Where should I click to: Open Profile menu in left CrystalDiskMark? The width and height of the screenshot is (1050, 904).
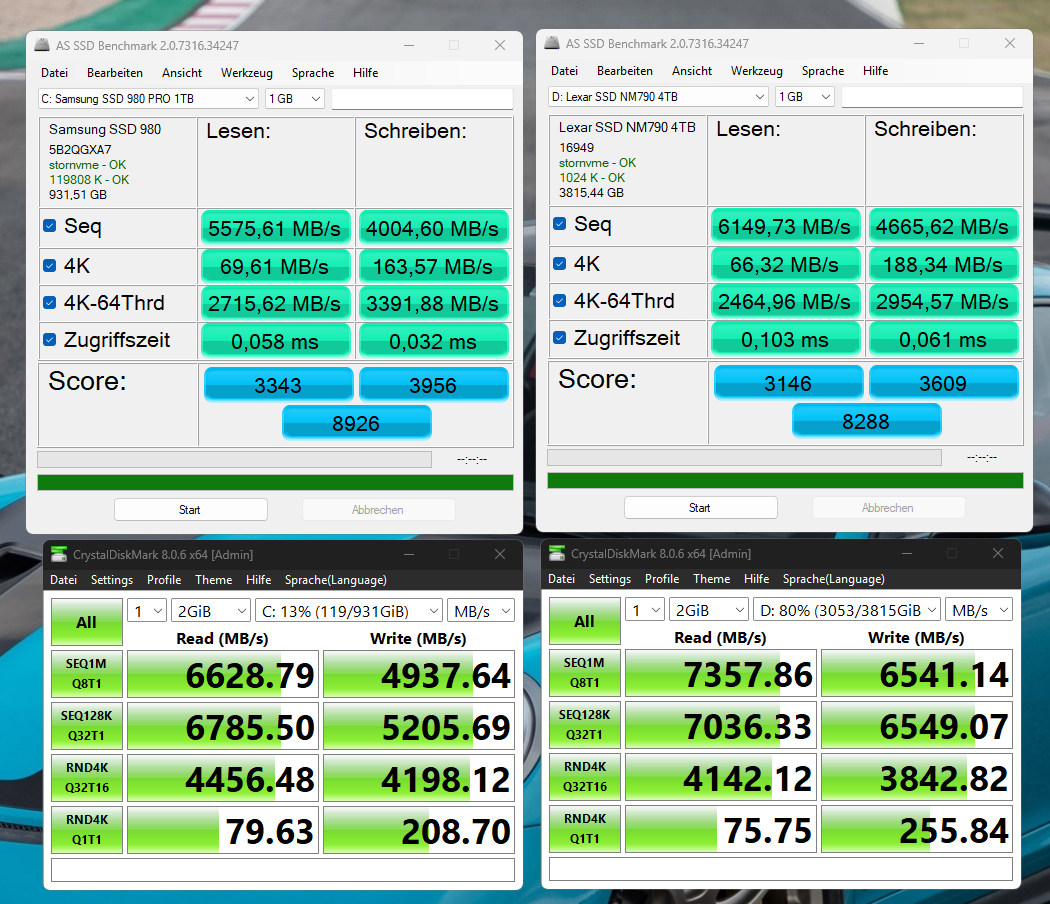(x=164, y=580)
